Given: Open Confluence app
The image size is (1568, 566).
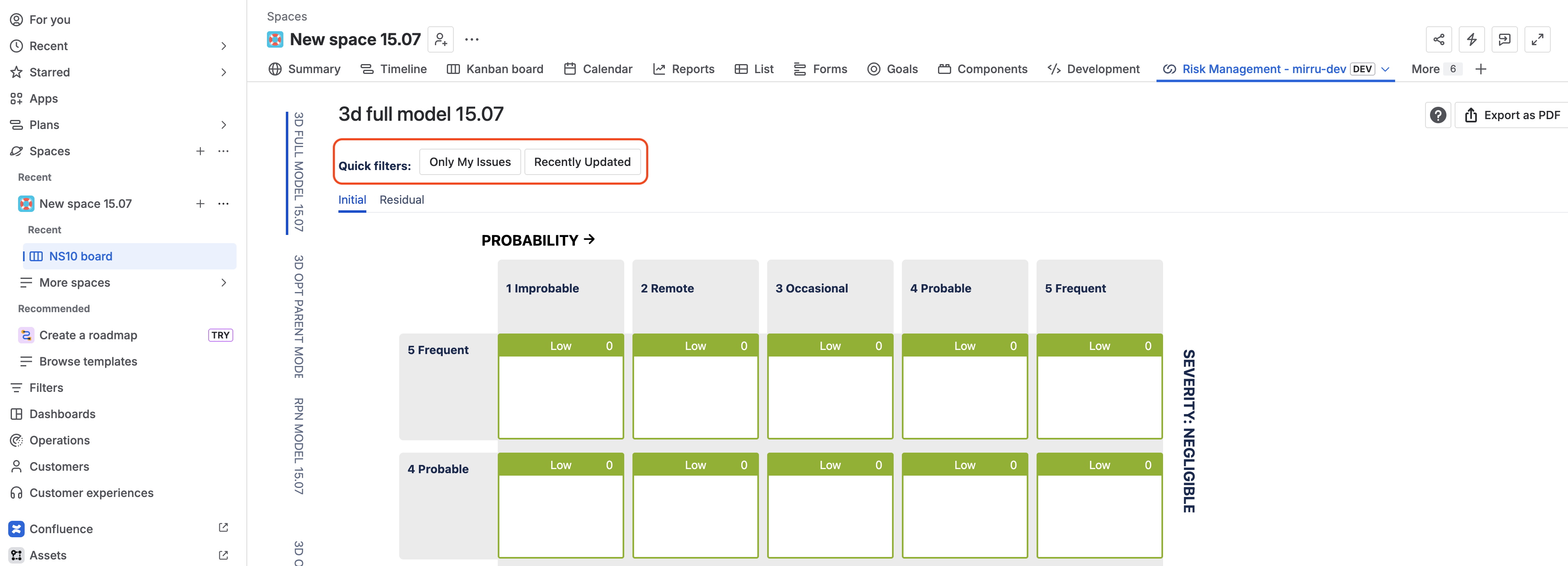Looking at the screenshot, I should click(61, 529).
